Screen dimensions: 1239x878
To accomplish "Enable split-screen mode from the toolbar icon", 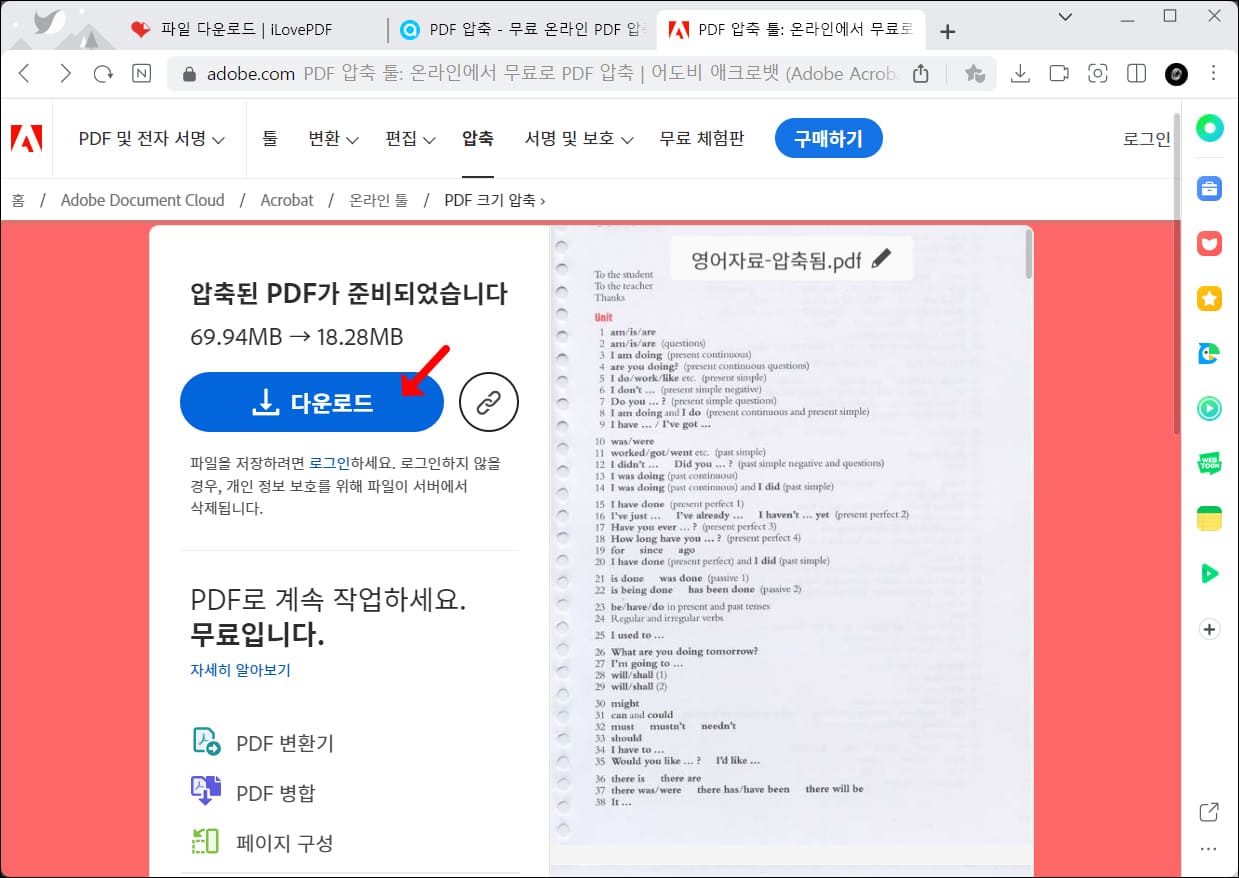I will coord(1136,73).
